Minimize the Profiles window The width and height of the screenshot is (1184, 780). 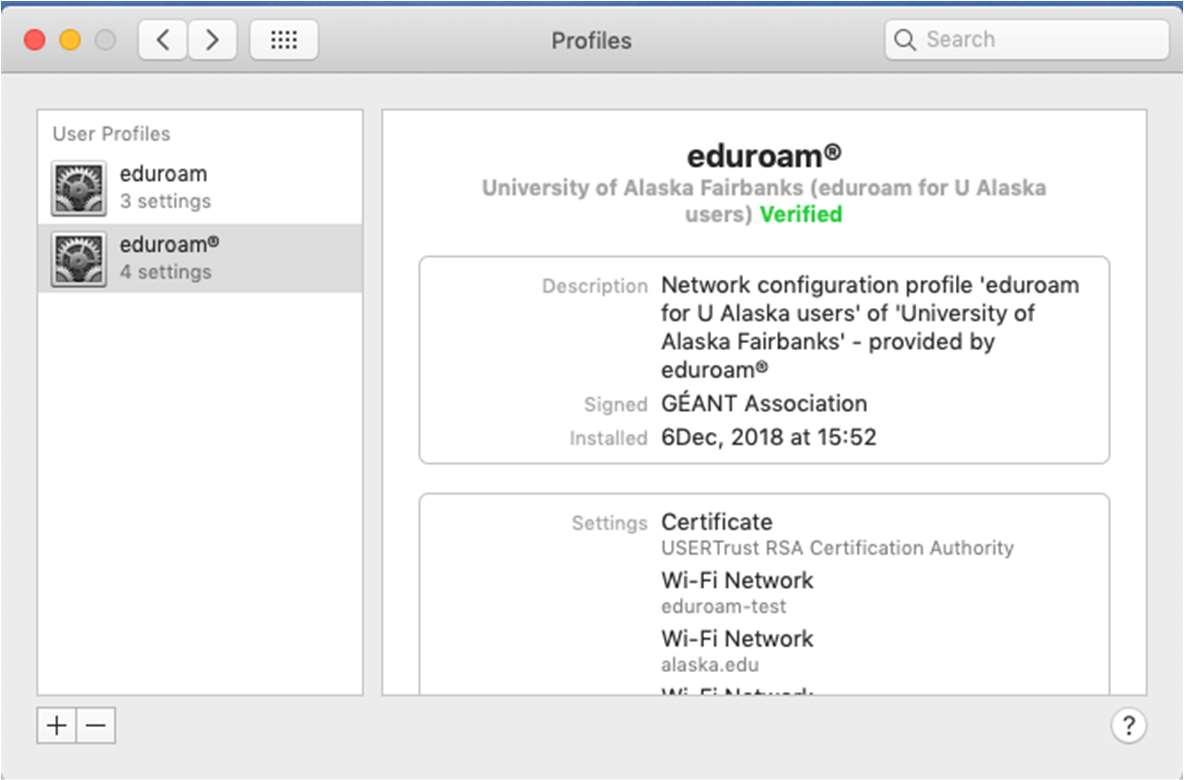70,40
